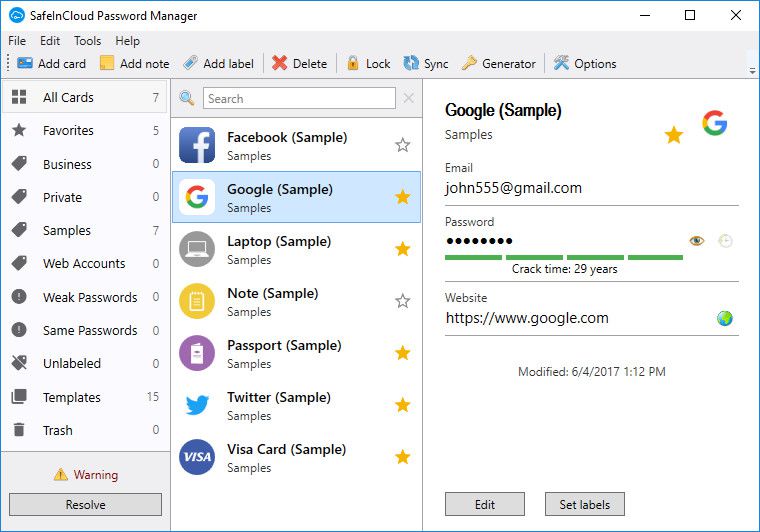Click the Set labels button

point(585,504)
